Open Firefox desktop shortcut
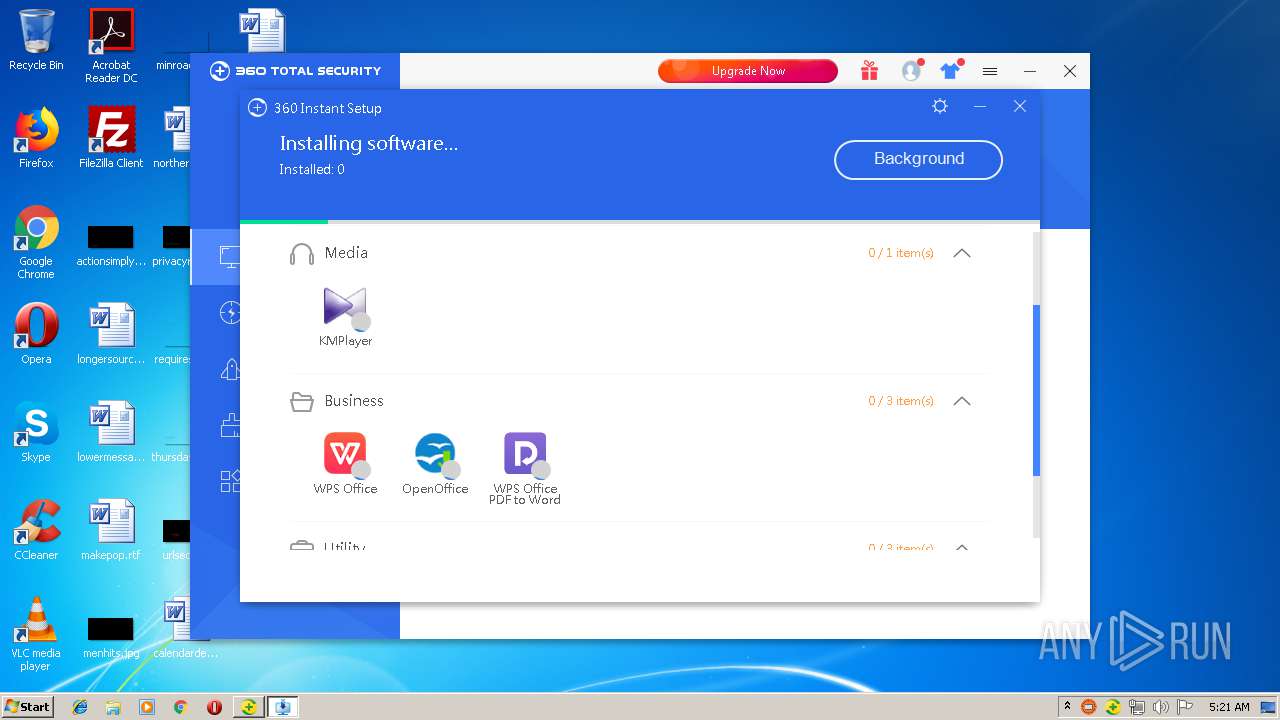This screenshot has width=1280, height=720. 36,138
